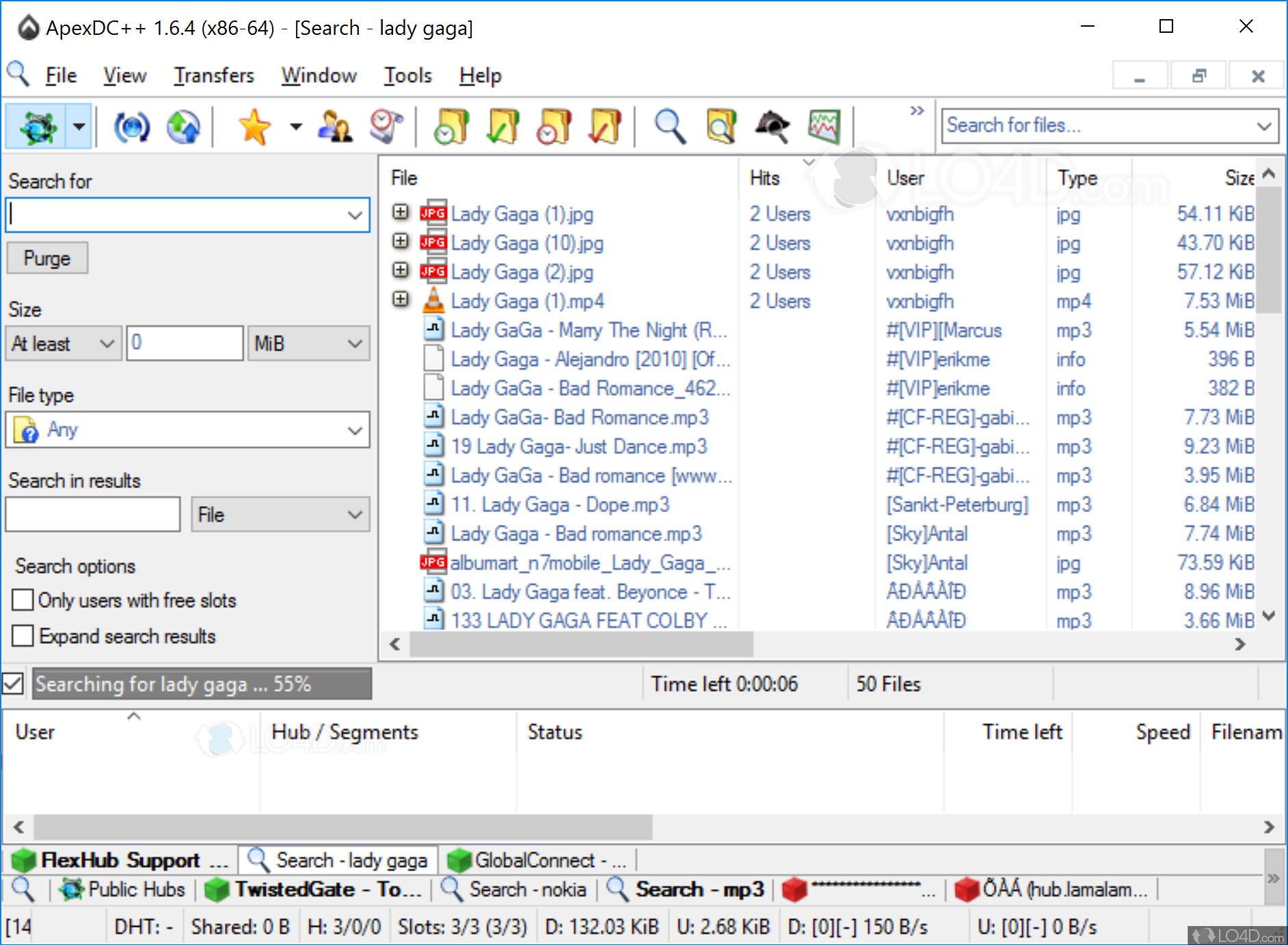Viewport: 1288px width, 945px height.
Task: Click the Reconnect toolbar icon
Action: (131, 126)
